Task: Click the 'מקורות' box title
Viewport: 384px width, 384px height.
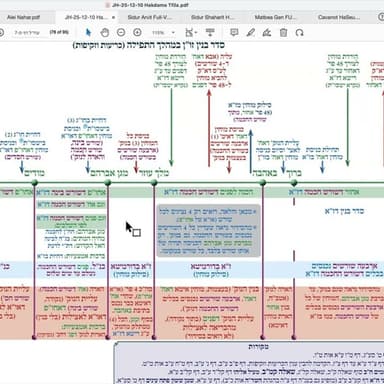Action: point(258,347)
